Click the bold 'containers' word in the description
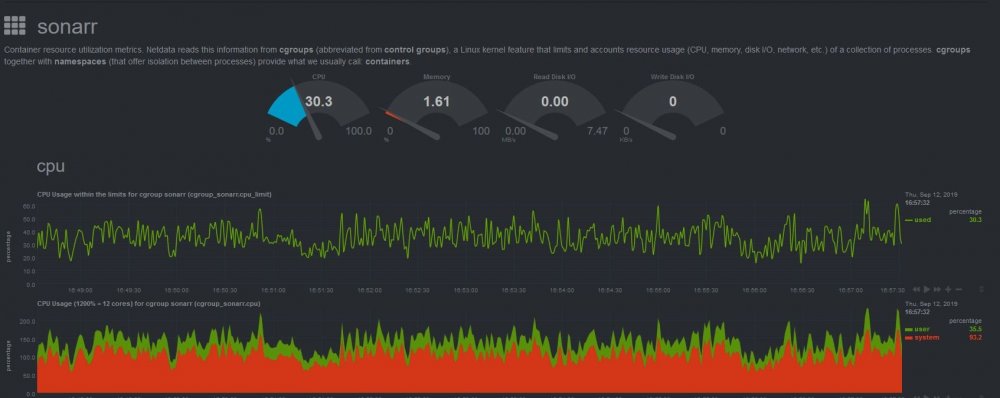The height and width of the screenshot is (398, 1000). pyautogui.click(x=387, y=62)
